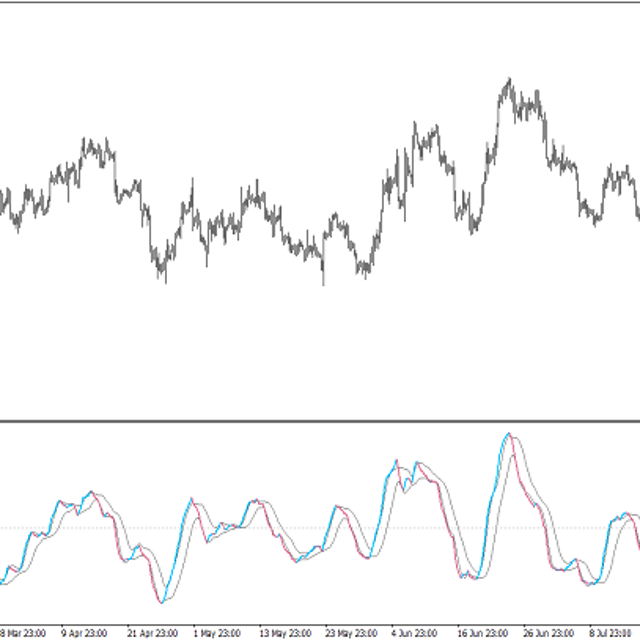Click the 21 Apr 23:00 date label
This screenshot has width=640, height=640.
coord(153,632)
